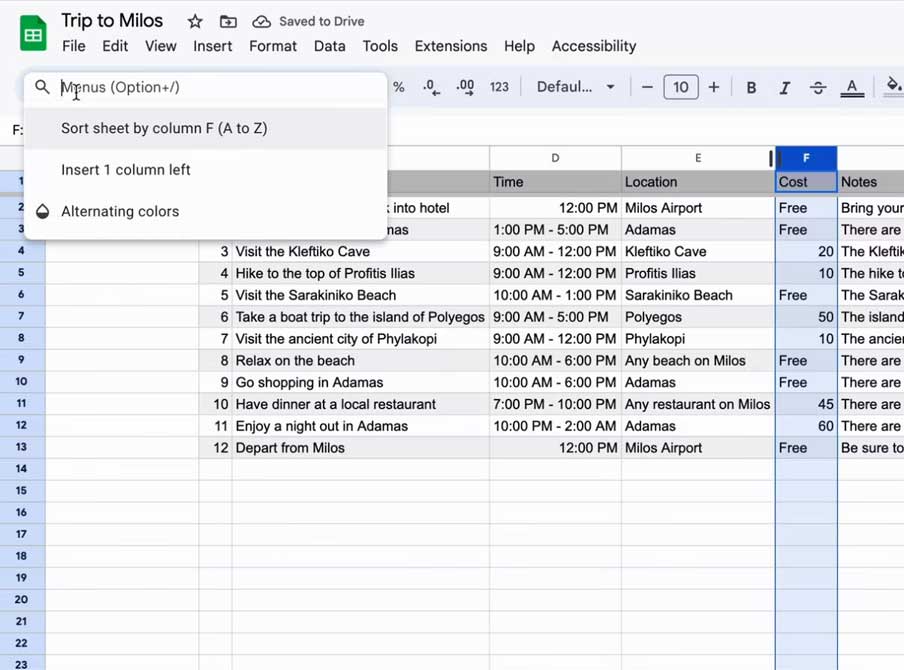Choose Sort sheet by column F (A to Z)

pos(162,128)
